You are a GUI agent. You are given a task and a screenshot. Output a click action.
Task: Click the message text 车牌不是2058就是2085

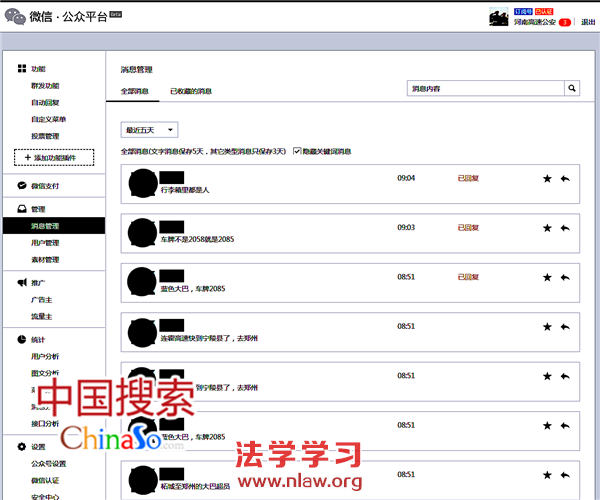point(197,239)
